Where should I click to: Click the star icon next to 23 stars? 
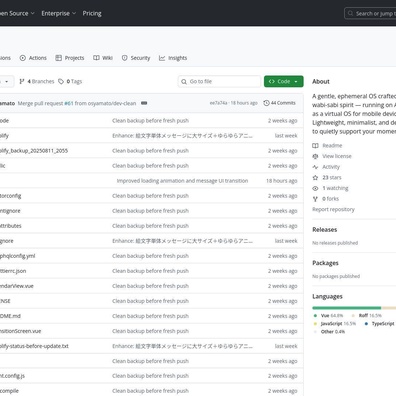(315, 177)
